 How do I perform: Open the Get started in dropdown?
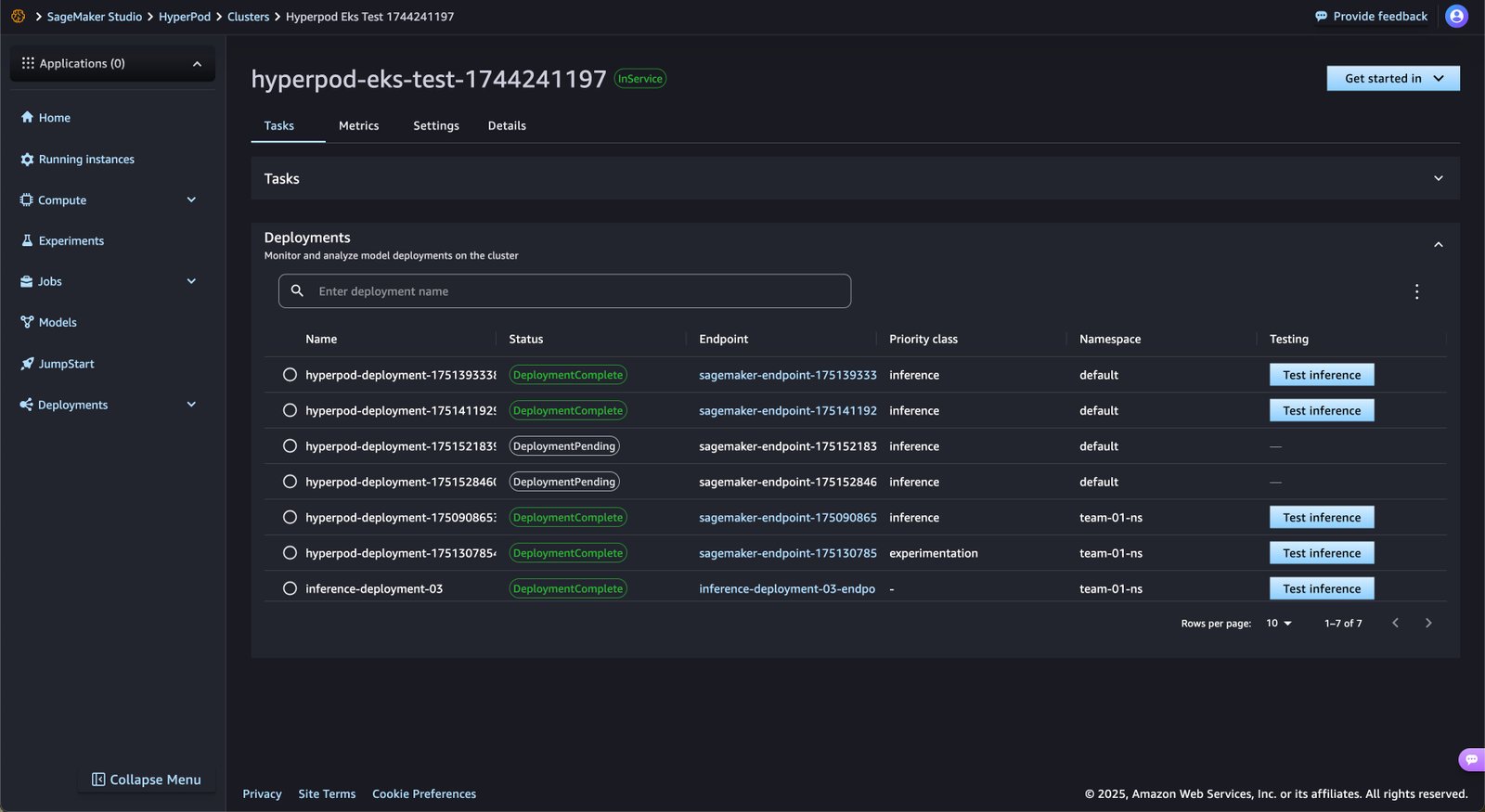(x=1393, y=78)
